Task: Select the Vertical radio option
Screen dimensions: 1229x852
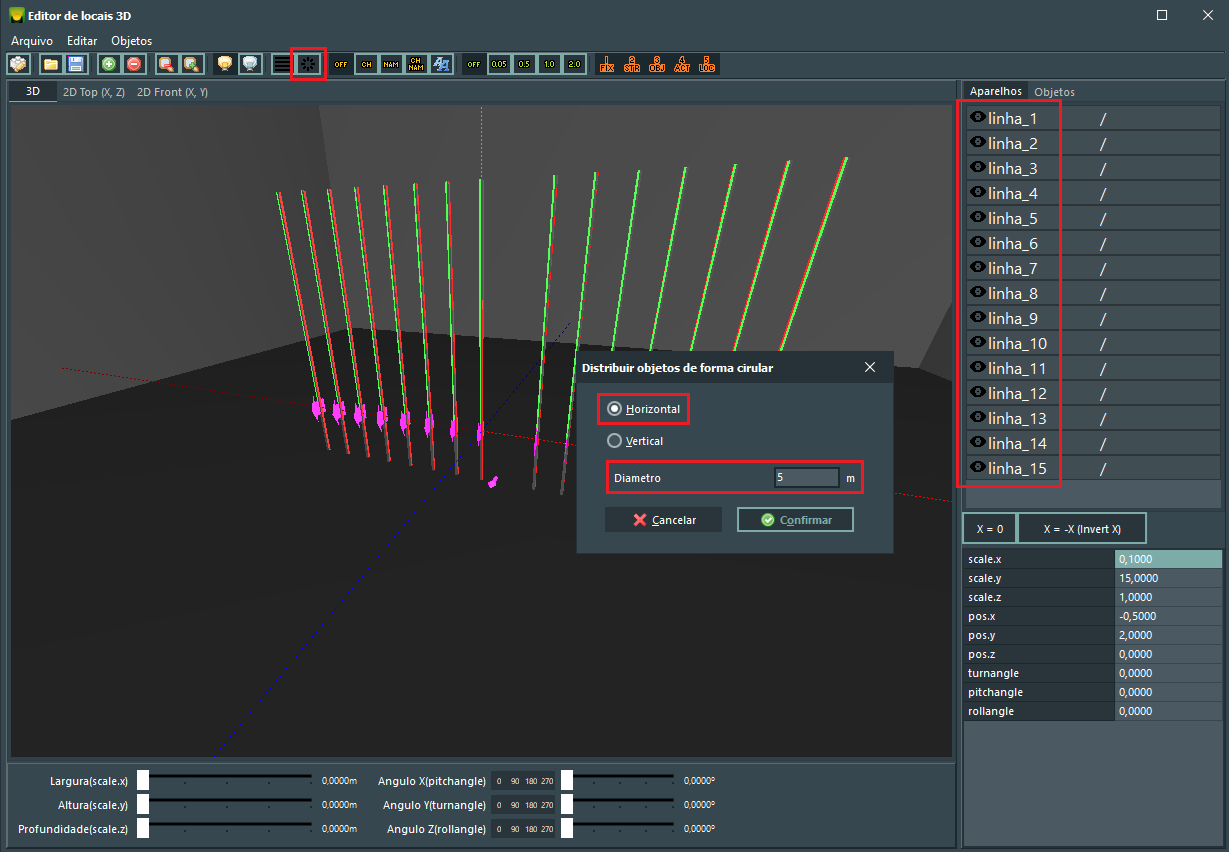Action: point(615,441)
